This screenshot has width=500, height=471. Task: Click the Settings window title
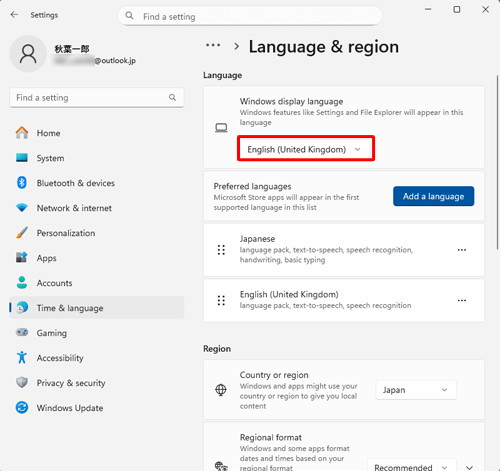click(x=44, y=15)
